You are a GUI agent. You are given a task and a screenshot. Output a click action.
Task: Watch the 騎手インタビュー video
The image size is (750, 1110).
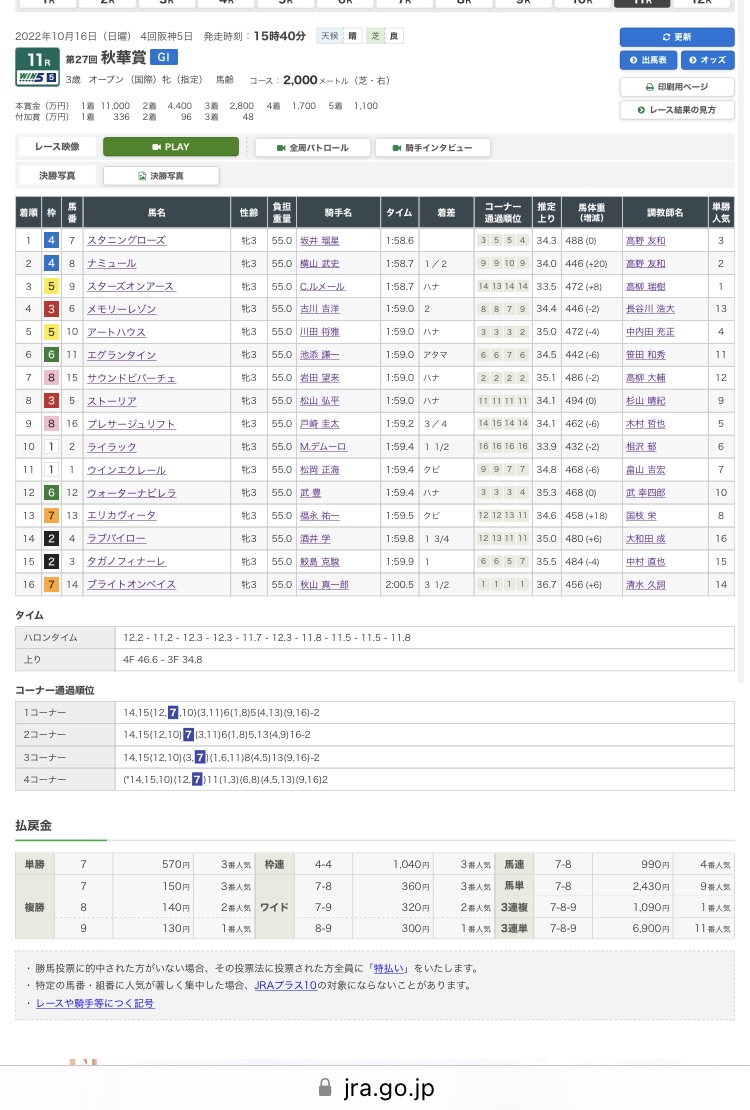pyautogui.click(x=432, y=147)
